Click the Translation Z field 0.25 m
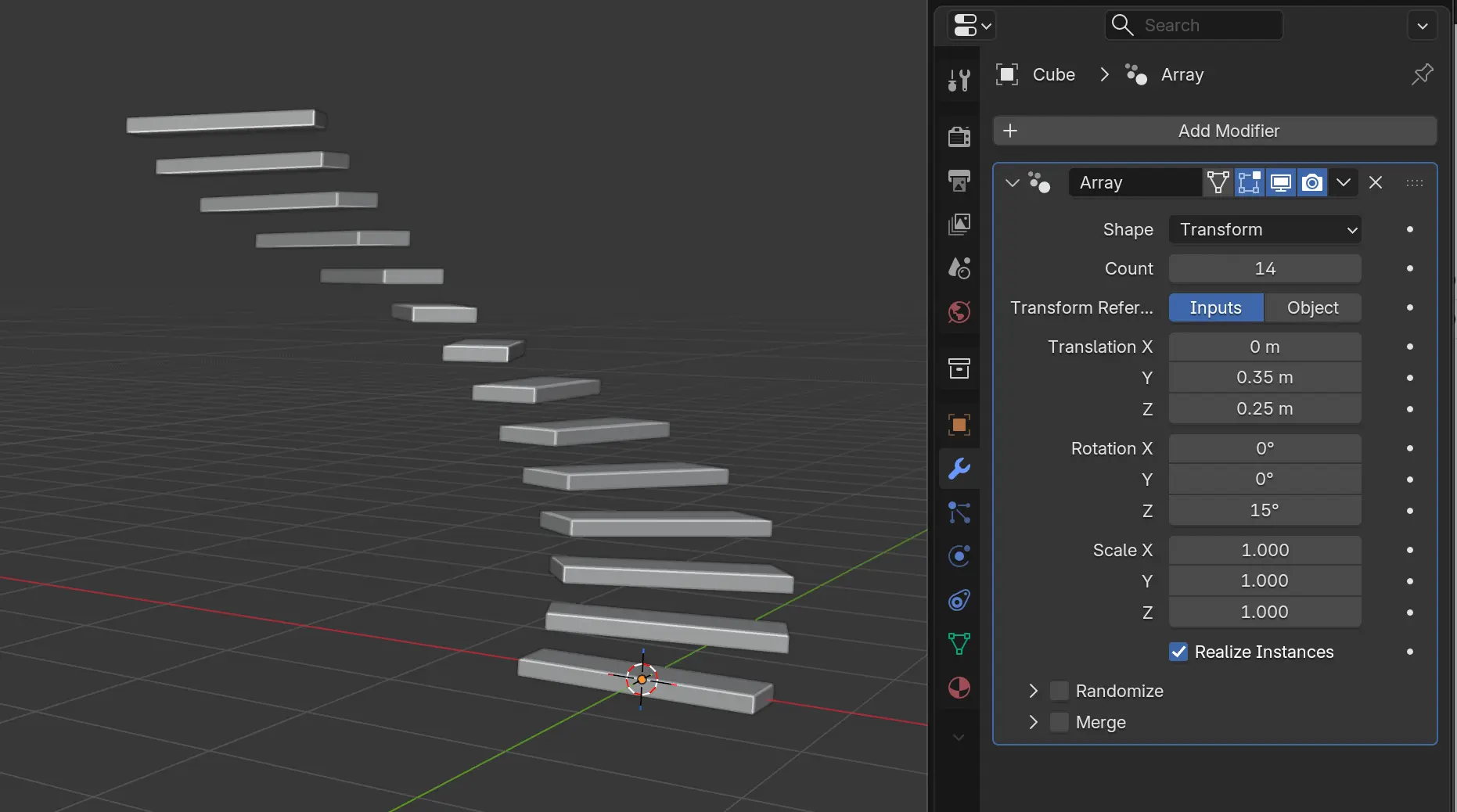Image resolution: width=1457 pixels, height=812 pixels. [1265, 408]
